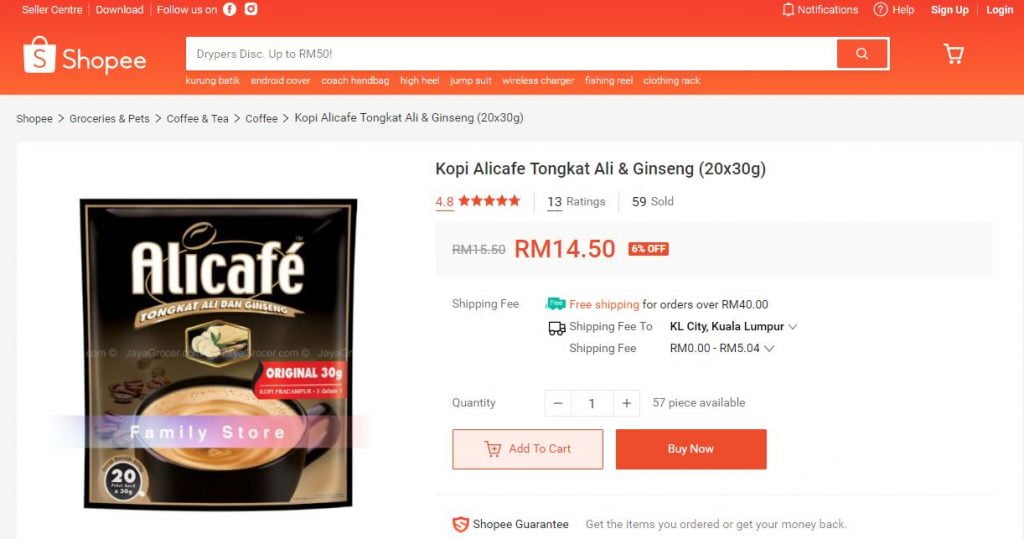
Task: Click the 13 Ratings link
Action: tap(576, 202)
